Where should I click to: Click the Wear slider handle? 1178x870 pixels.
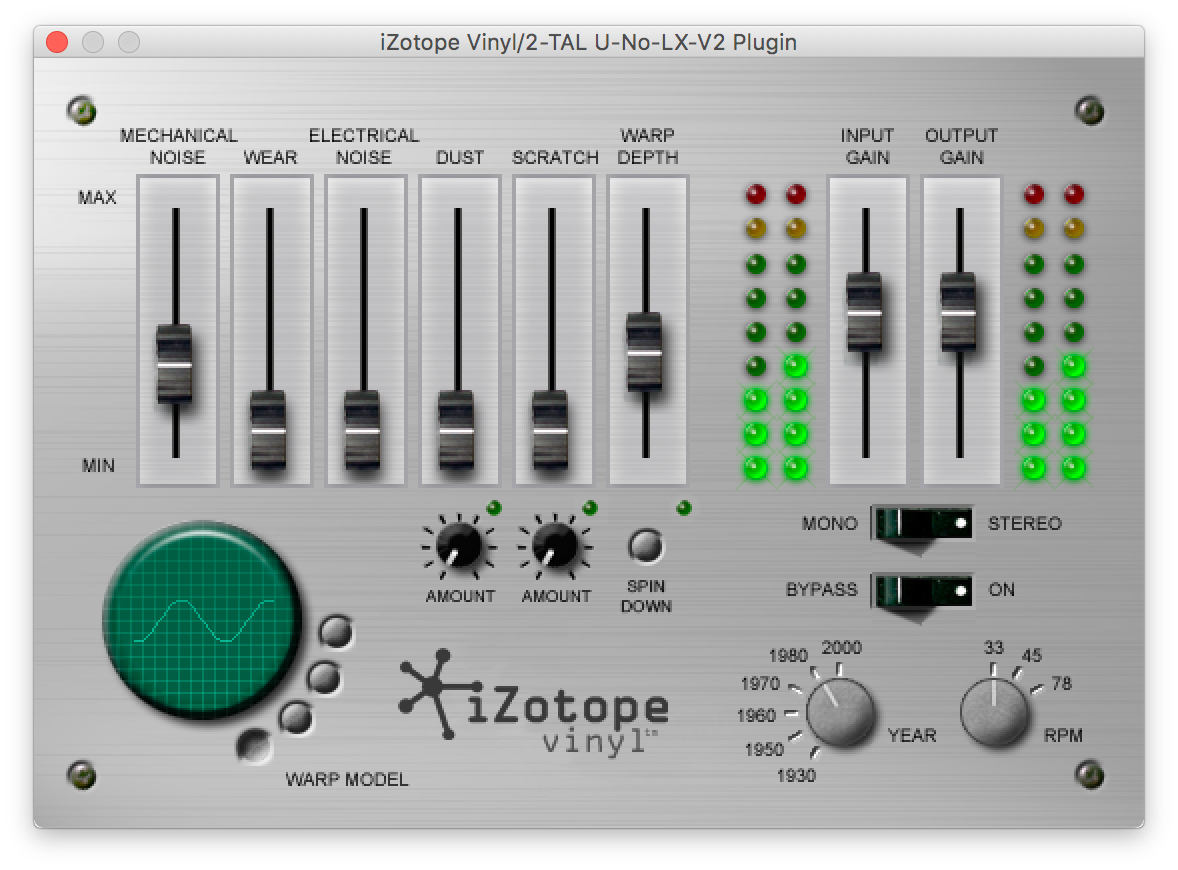click(268, 430)
